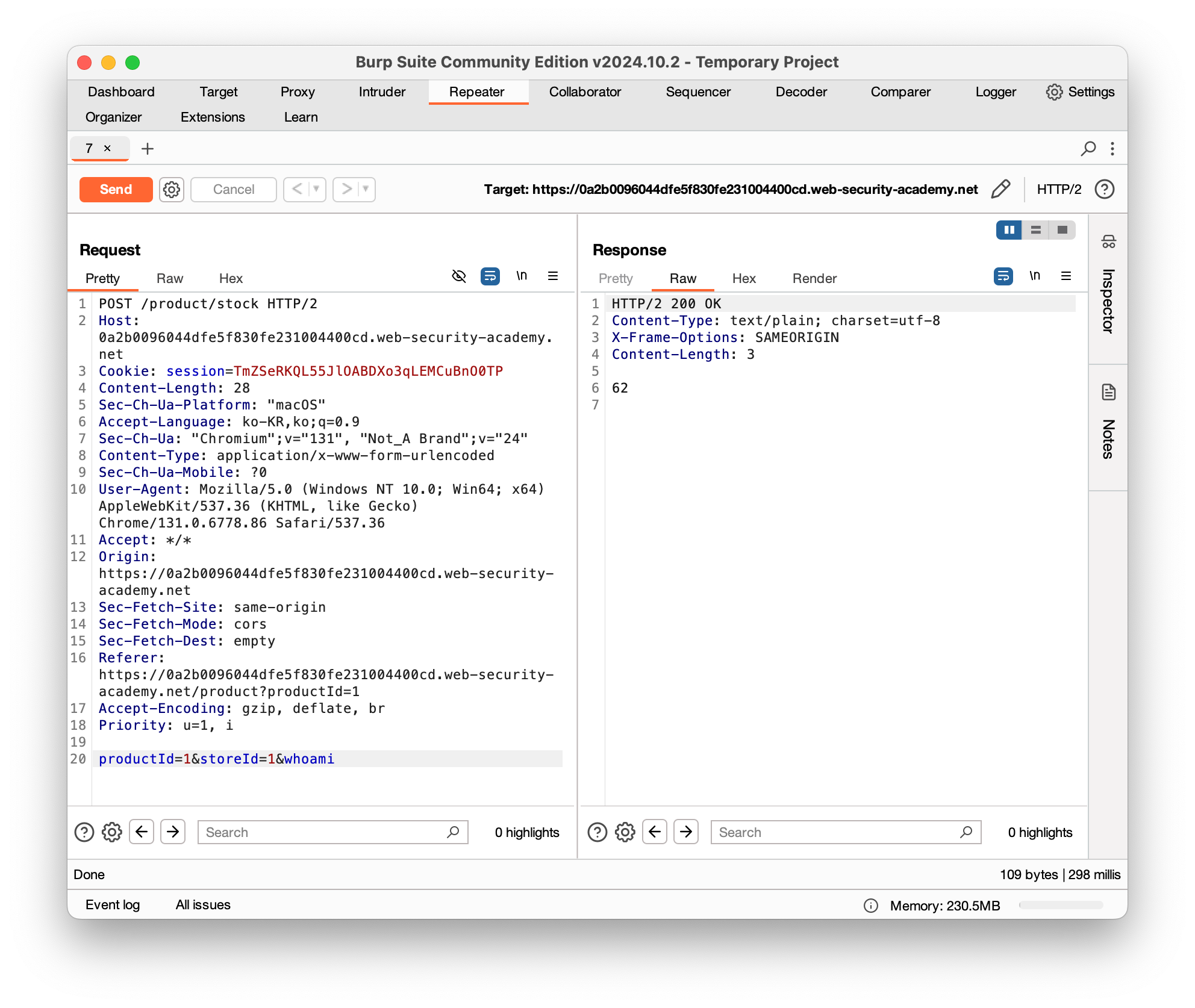Search Repeater tabs with the magnifier icon
This screenshot has width=1195, height=1008.
1088,148
